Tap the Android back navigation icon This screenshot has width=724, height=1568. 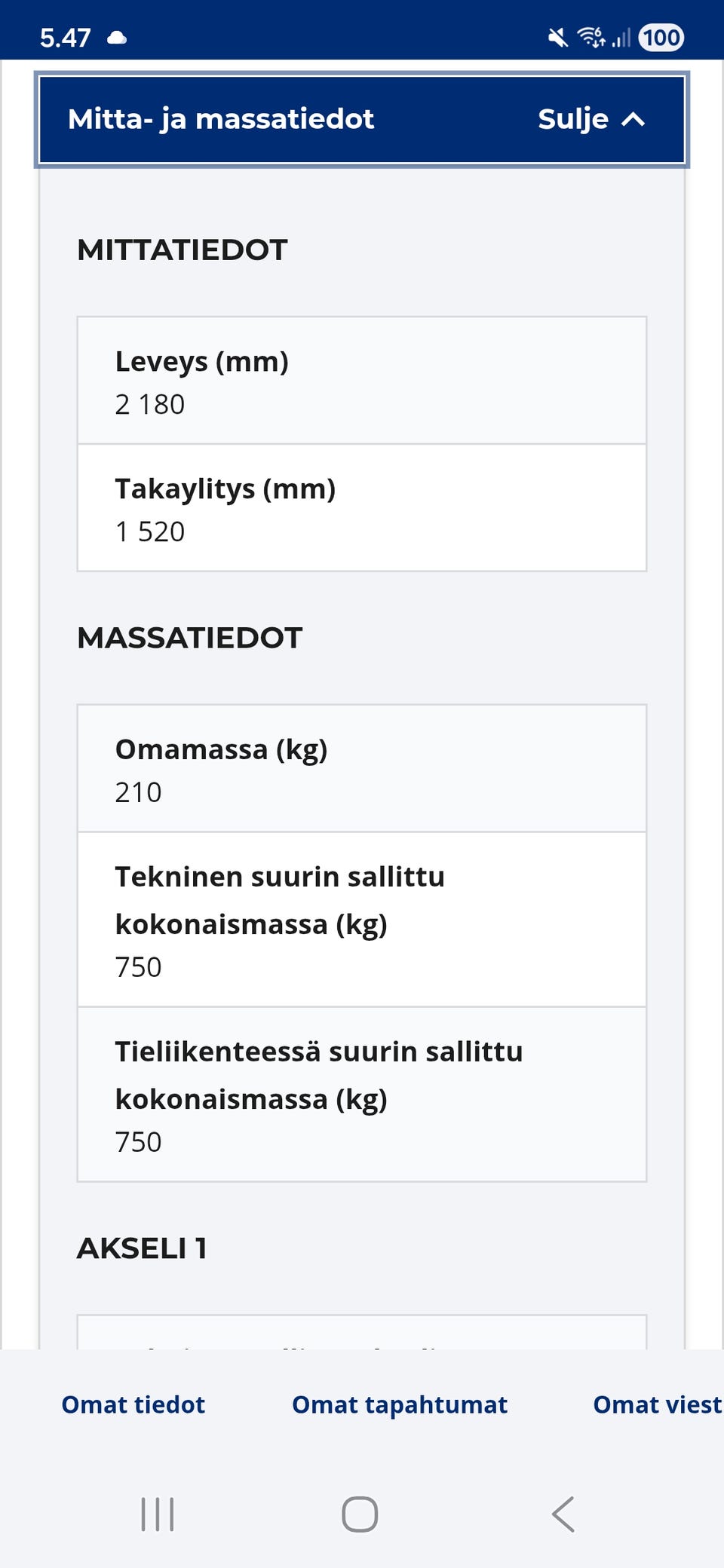pos(563,1514)
